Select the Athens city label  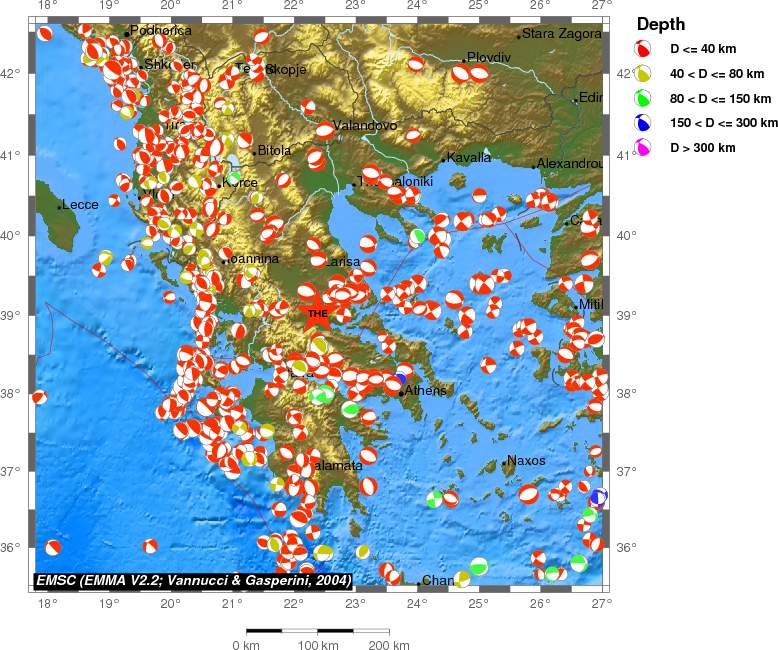coord(425,391)
